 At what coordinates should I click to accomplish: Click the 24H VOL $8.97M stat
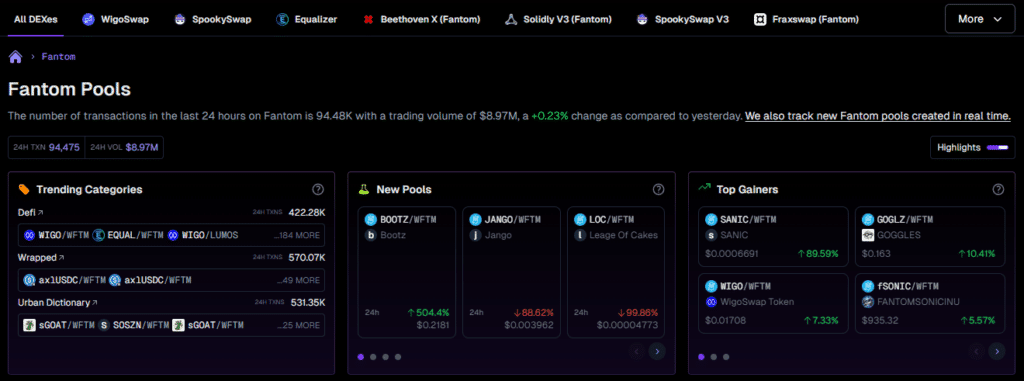click(x=124, y=148)
